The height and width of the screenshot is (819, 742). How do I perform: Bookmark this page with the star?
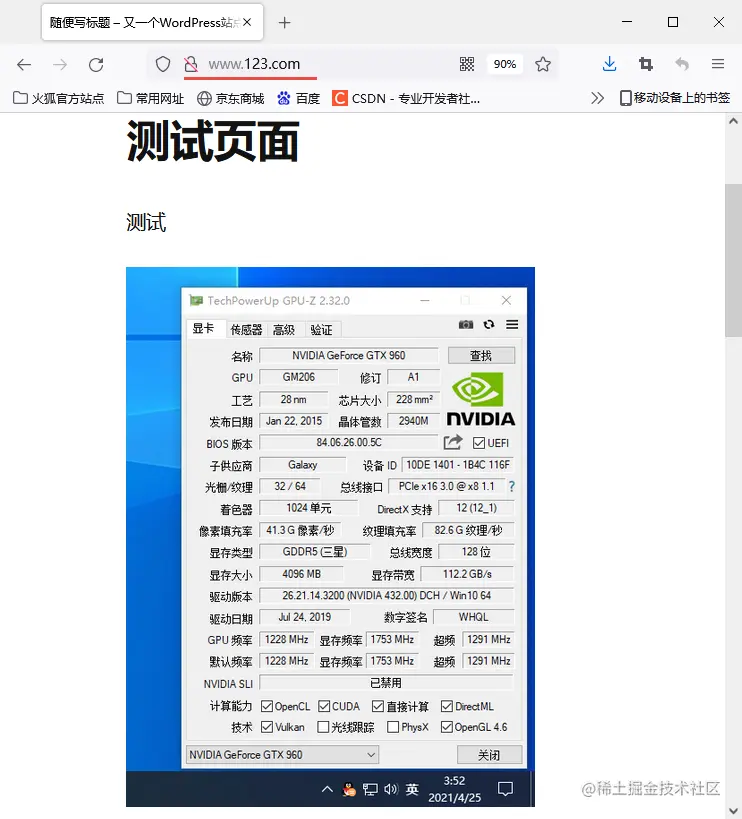(x=543, y=64)
